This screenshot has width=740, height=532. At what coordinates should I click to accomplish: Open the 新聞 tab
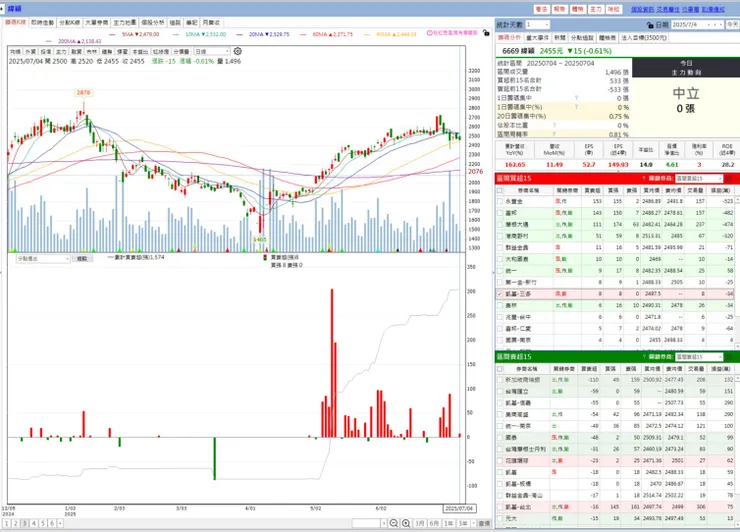pos(560,37)
